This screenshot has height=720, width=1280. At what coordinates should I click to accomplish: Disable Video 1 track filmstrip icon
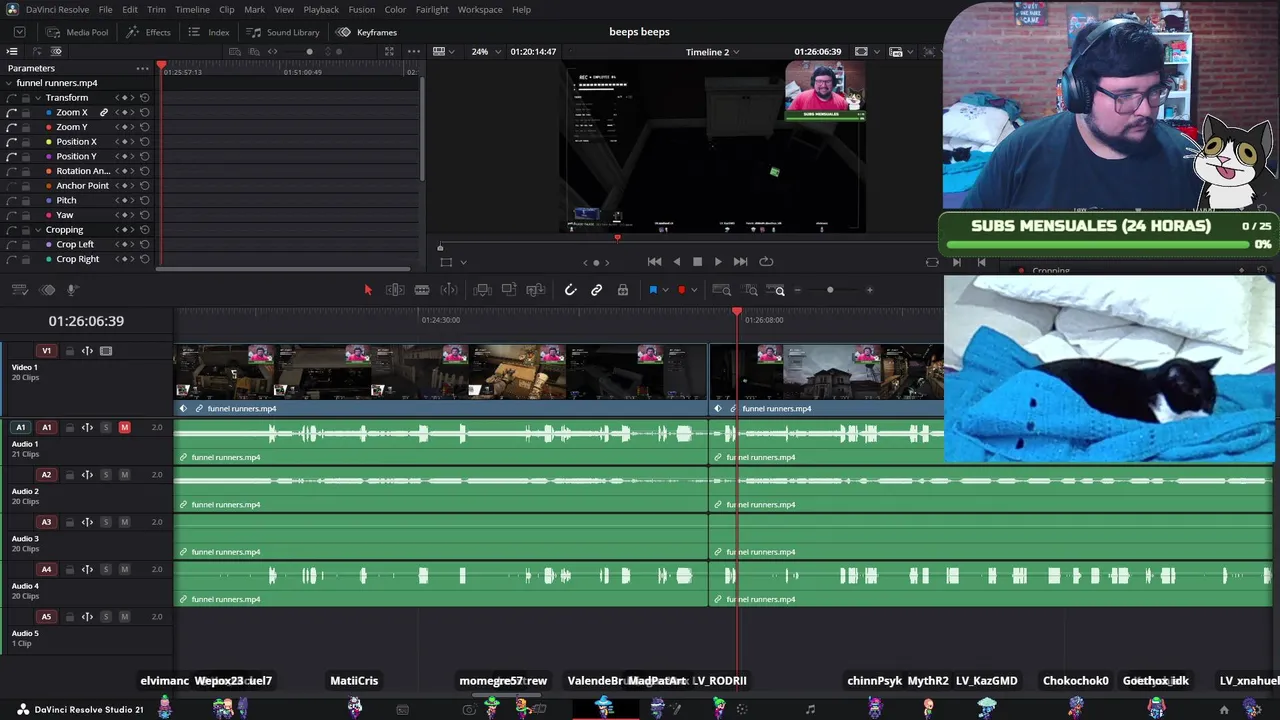[106, 351]
